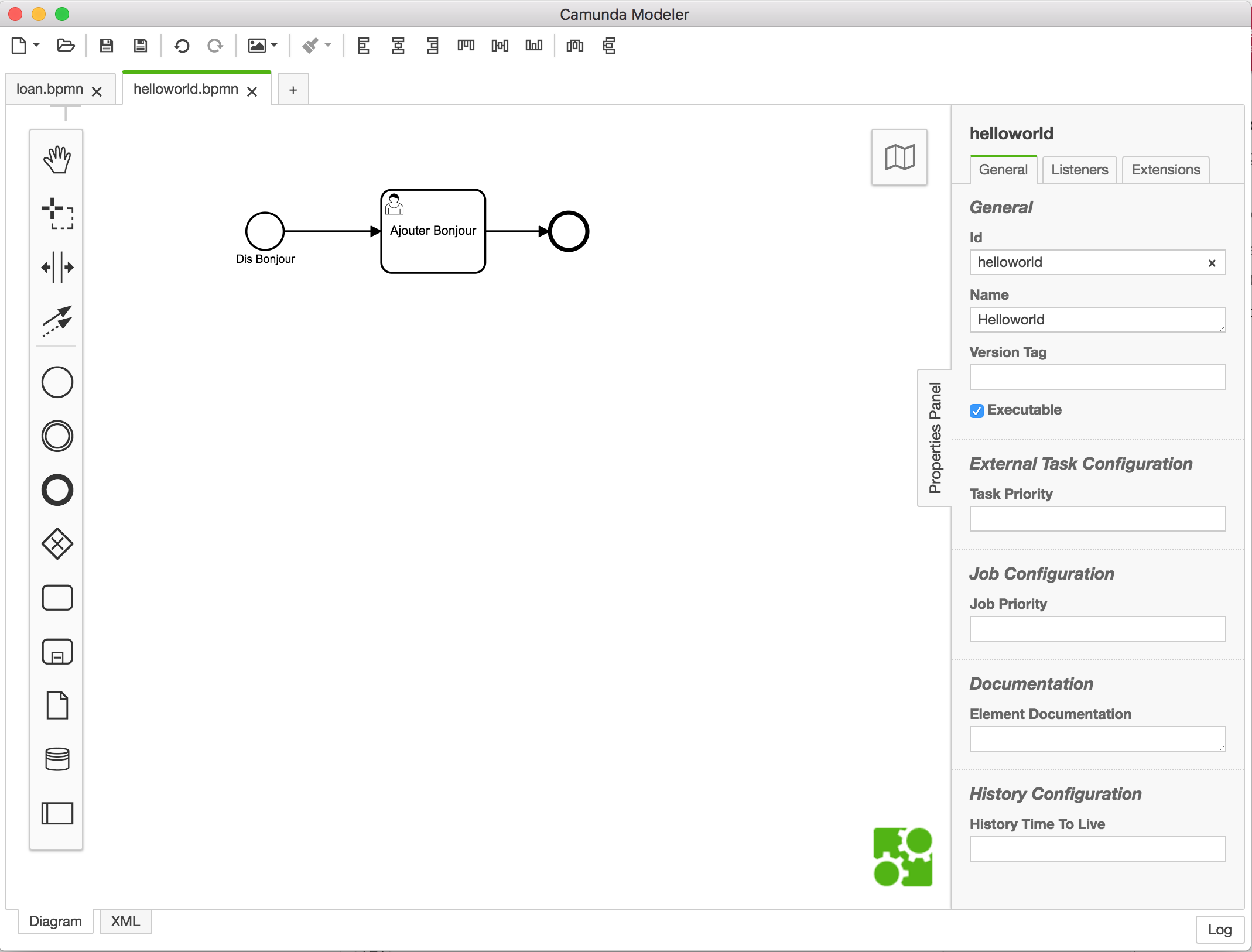Align selected elements center horizontally

point(398,45)
